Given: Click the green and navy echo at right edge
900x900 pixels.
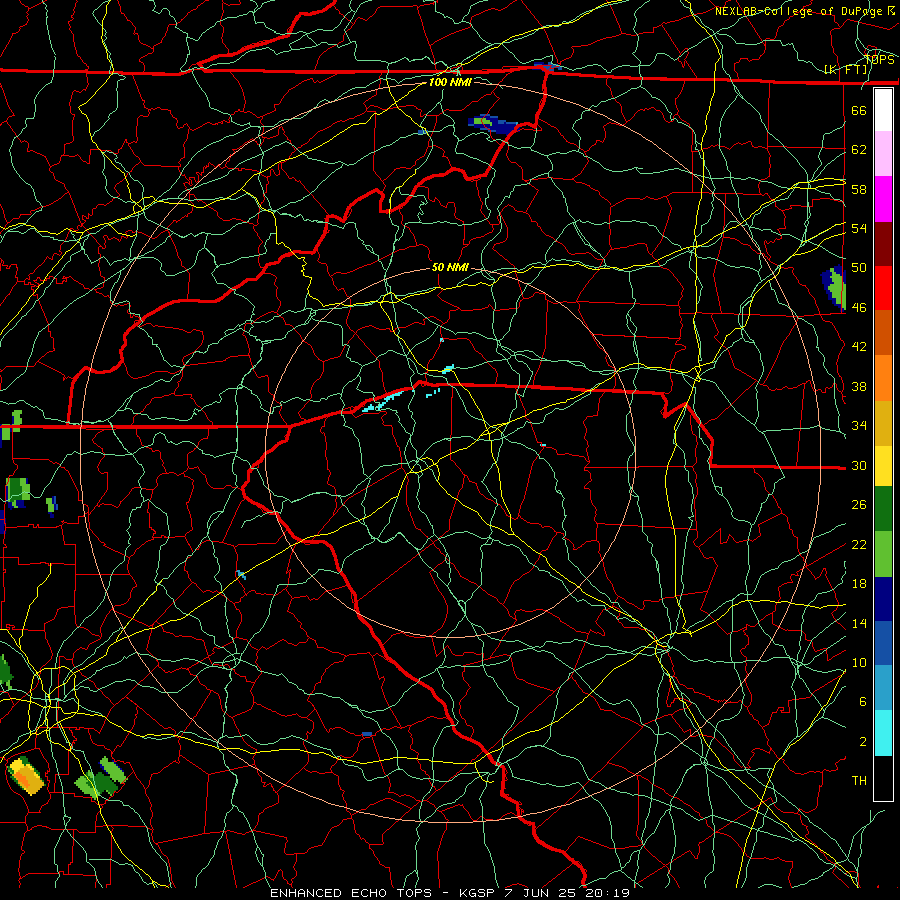Looking at the screenshot, I should (834, 289).
